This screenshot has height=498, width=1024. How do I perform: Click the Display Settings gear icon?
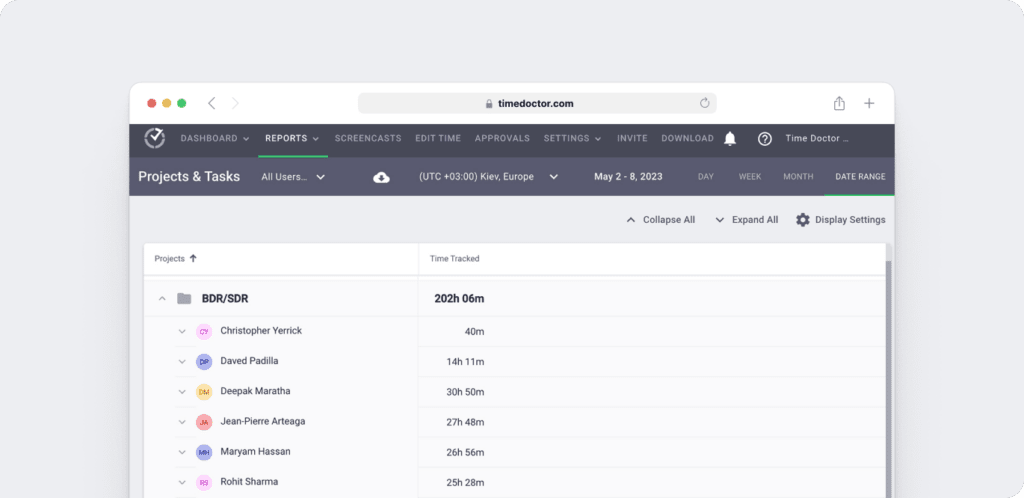[x=803, y=220]
